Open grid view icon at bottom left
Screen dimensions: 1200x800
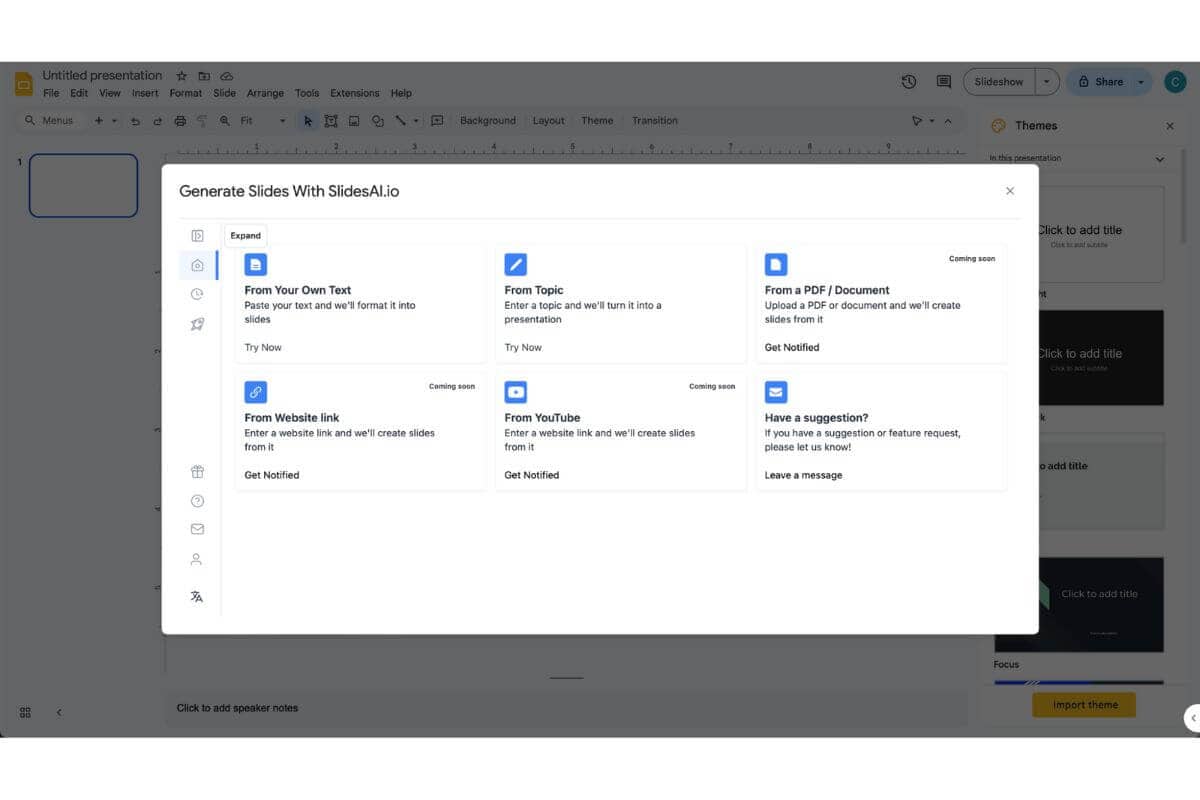coord(25,712)
